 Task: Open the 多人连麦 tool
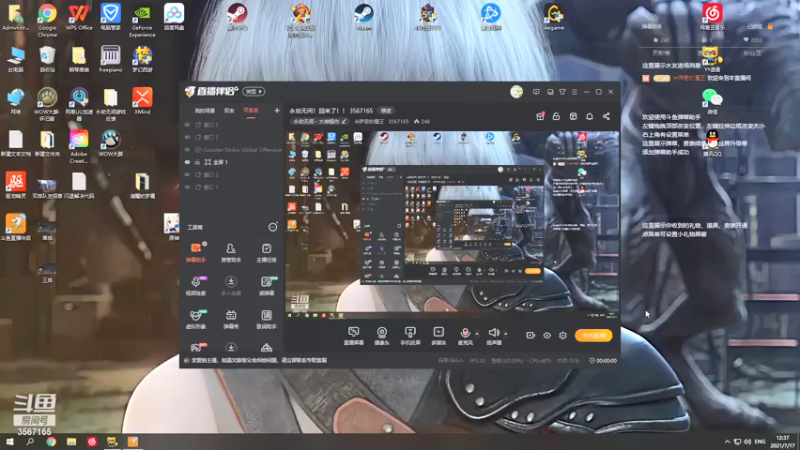click(231, 286)
